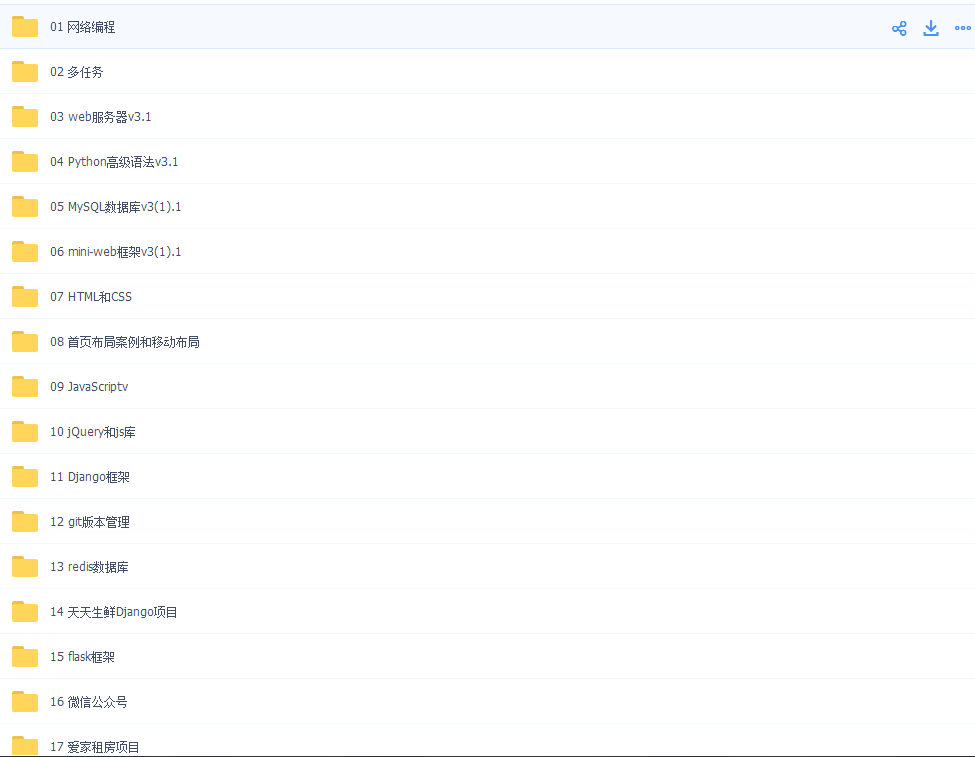Click folder icon of 17 爱家租房项目
The width and height of the screenshot is (975, 757).
pos(25,746)
